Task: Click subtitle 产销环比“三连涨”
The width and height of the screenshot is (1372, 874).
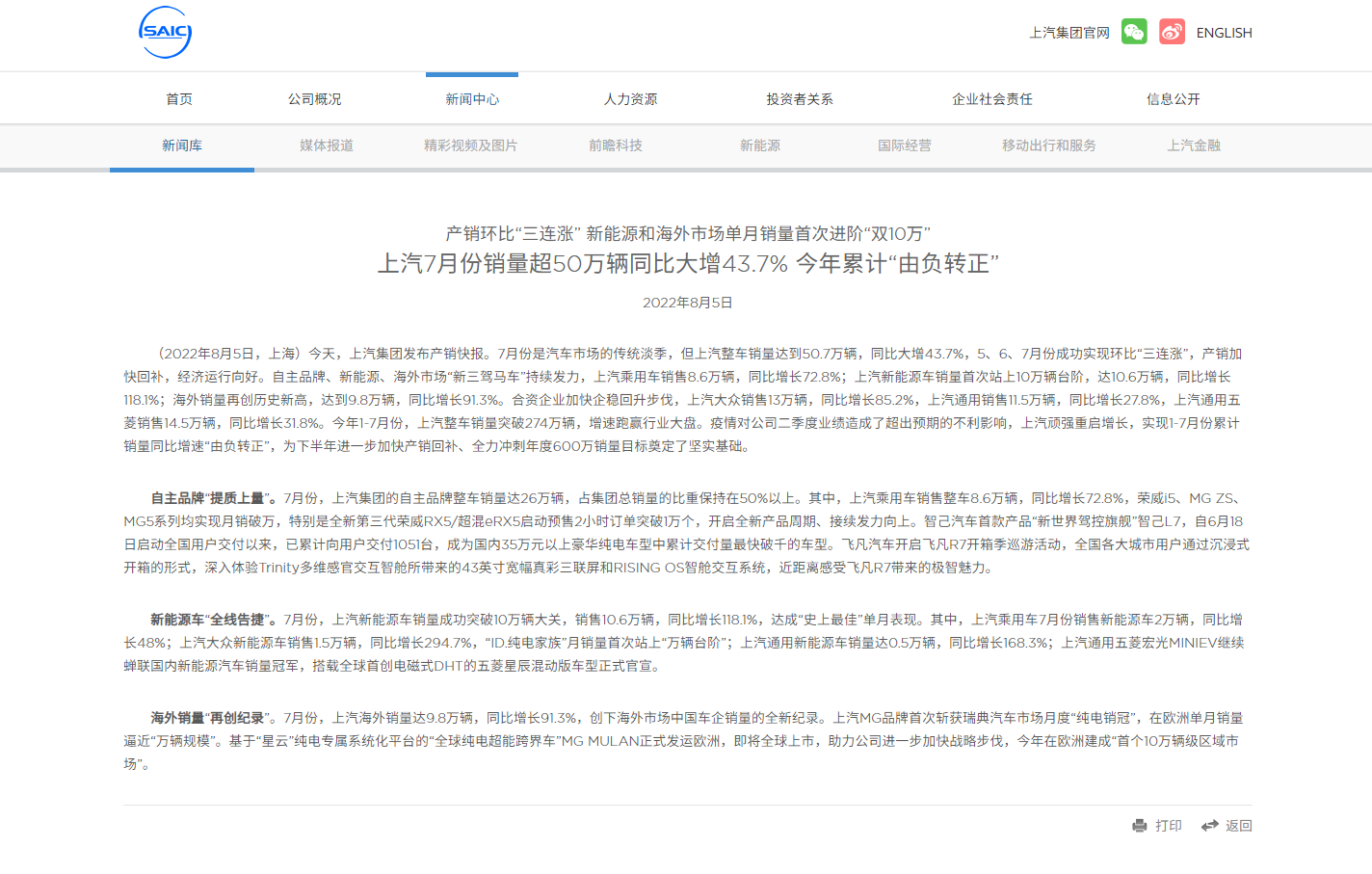Action: 513,233
